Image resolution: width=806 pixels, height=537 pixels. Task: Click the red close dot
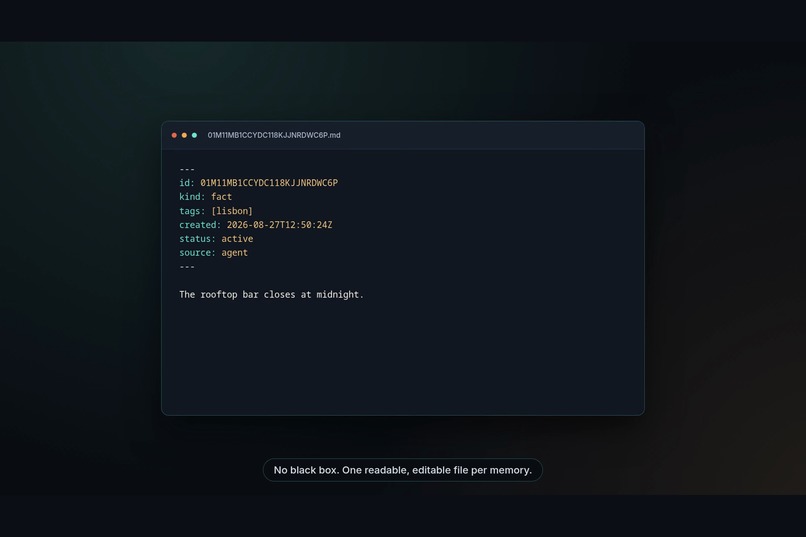point(174,135)
